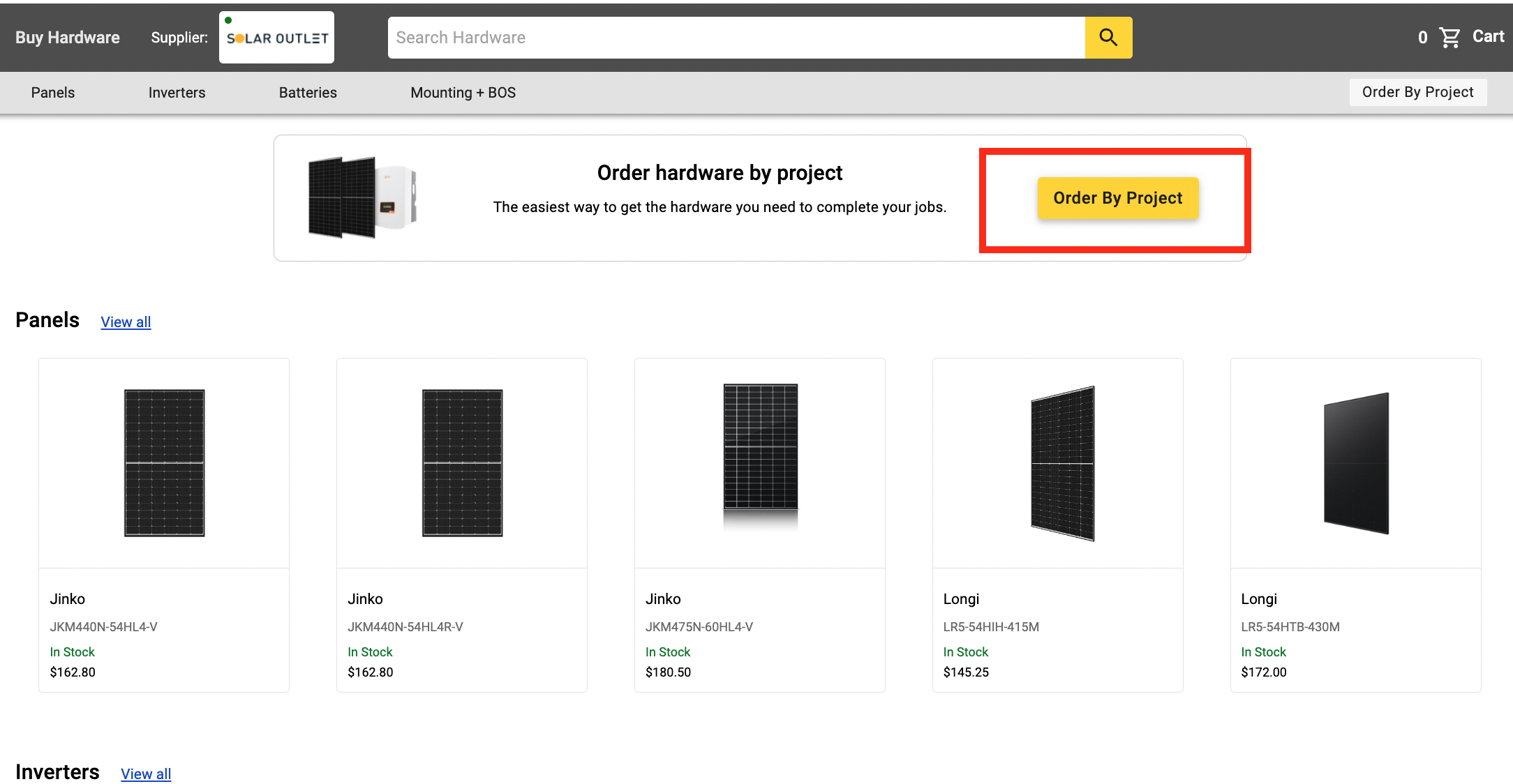Select the Solar Outlet supplier logo
Screen dimensions: 1513x784
tap(276, 38)
